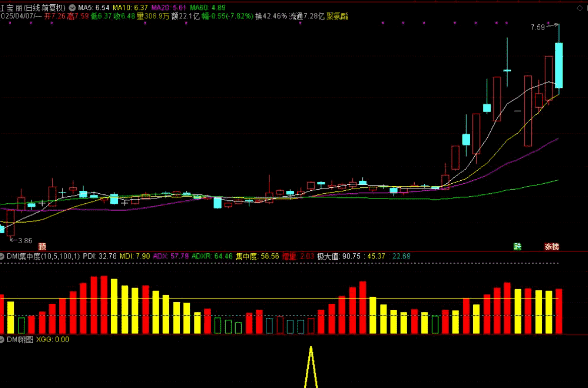The image size is (588, 388).
Task: Click the purple MA20 label
Action: [168, 7]
